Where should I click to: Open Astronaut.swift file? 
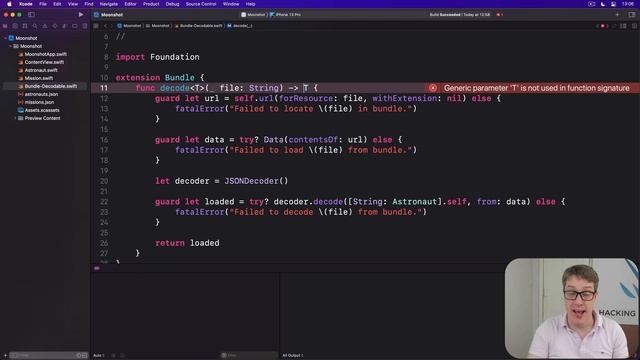click(x=41, y=70)
